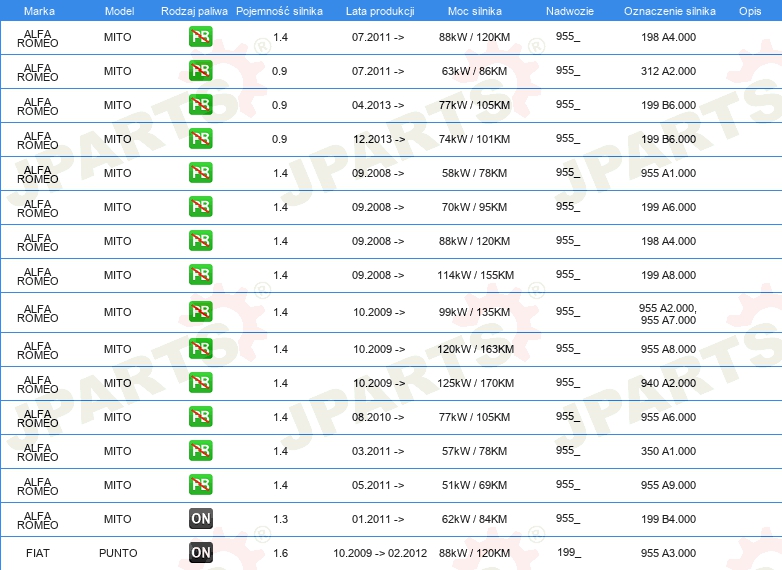Click the power value 74kW / 101KM
Screen dimensions: 782x570
click(474, 139)
